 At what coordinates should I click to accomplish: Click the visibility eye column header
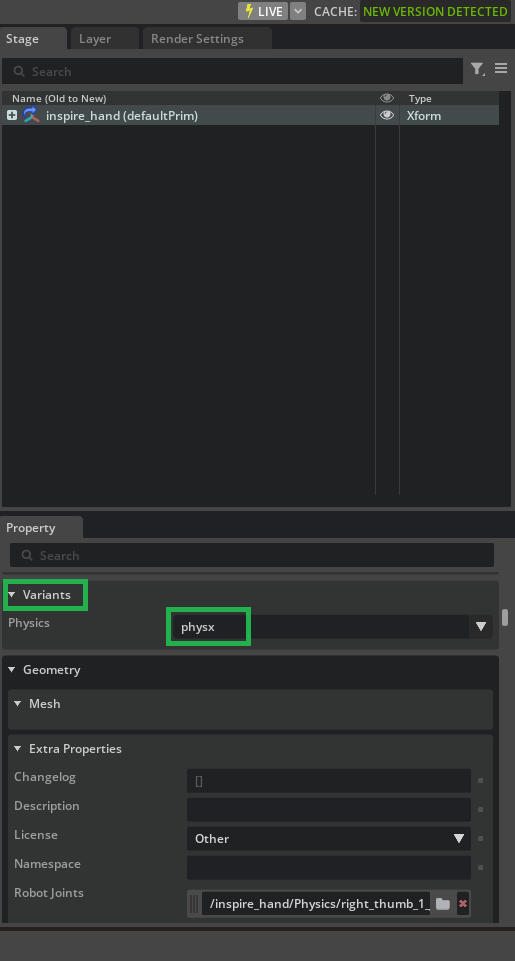pyautogui.click(x=387, y=98)
